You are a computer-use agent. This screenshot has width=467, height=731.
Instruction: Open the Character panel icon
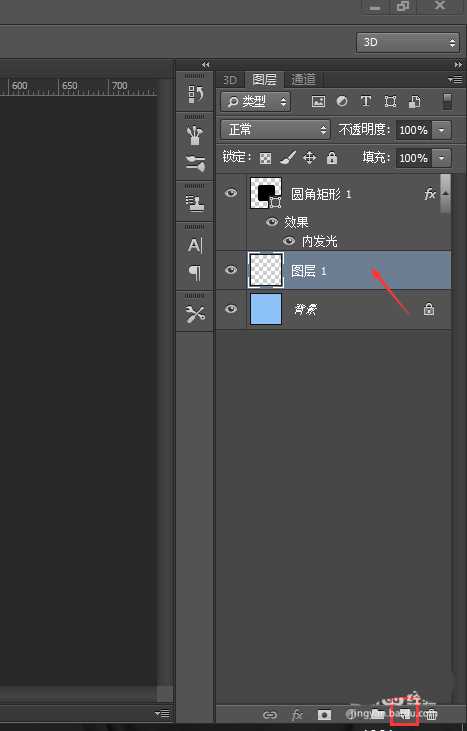tap(195, 245)
